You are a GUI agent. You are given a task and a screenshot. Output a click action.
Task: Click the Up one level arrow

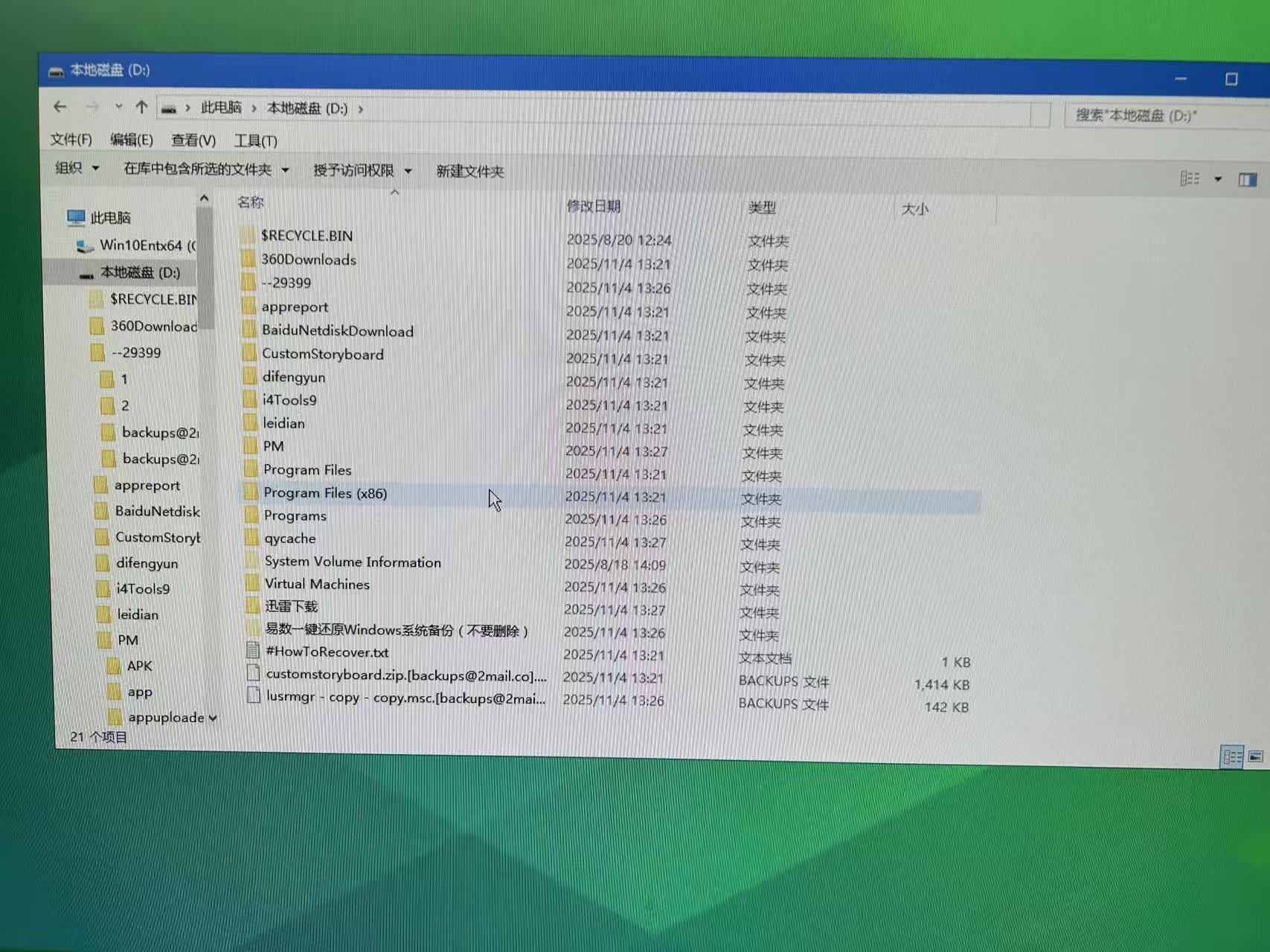tap(141, 108)
